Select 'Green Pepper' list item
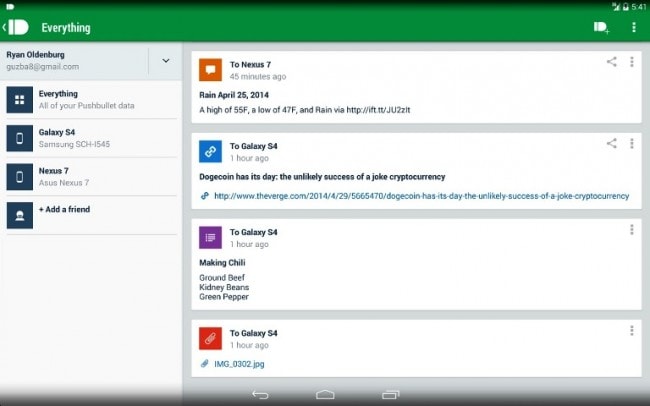Viewport: 650px width, 406px height. pyautogui.click(x=224, y=297)
